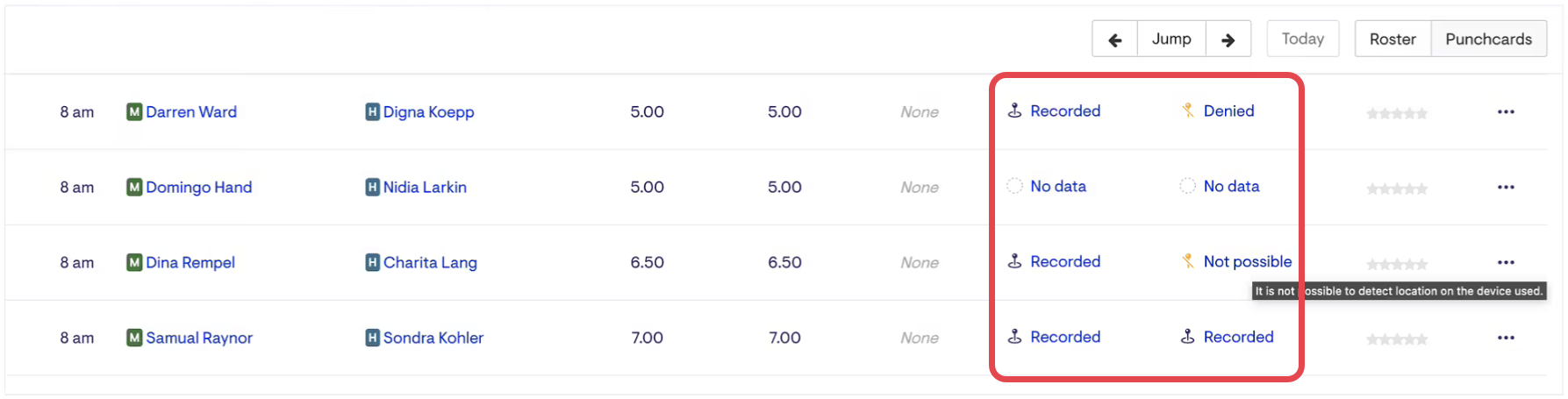Open the three-dots menu for Samual Raynor's row
Screen dimensions: 1568x399
1506,338
